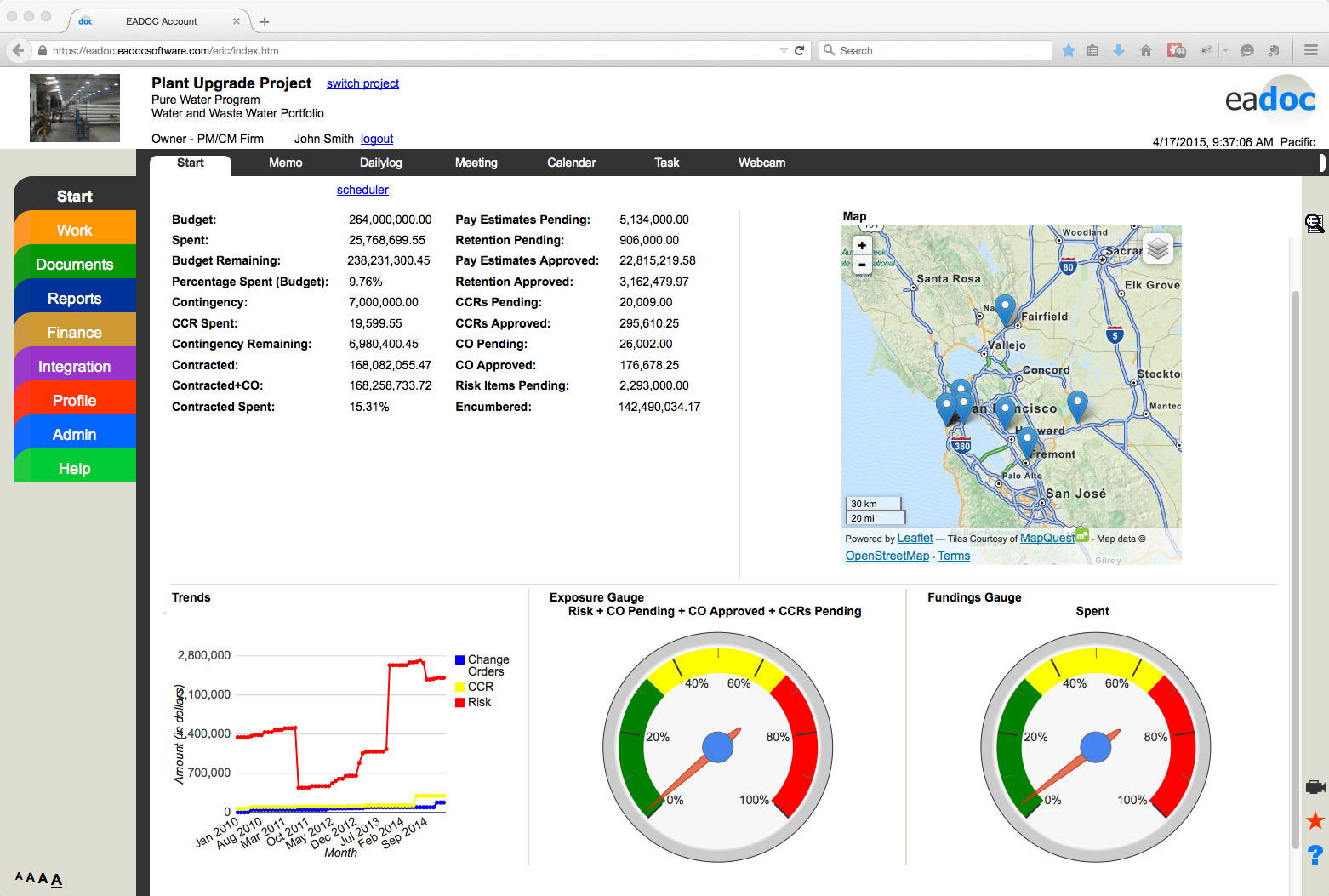Viewport: 1329px width, 896px height.
Task: Open the downloads arrow icon
Action: [x=1119, y=50]
